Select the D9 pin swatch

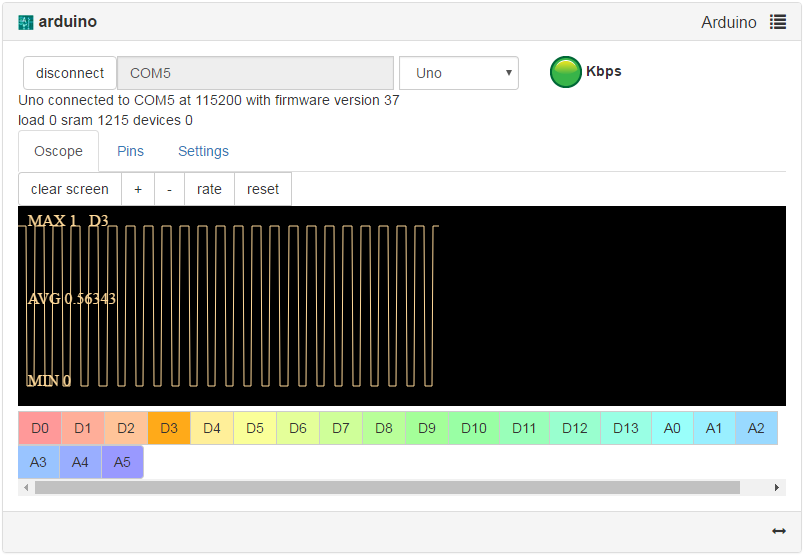[x=427, y=428]
